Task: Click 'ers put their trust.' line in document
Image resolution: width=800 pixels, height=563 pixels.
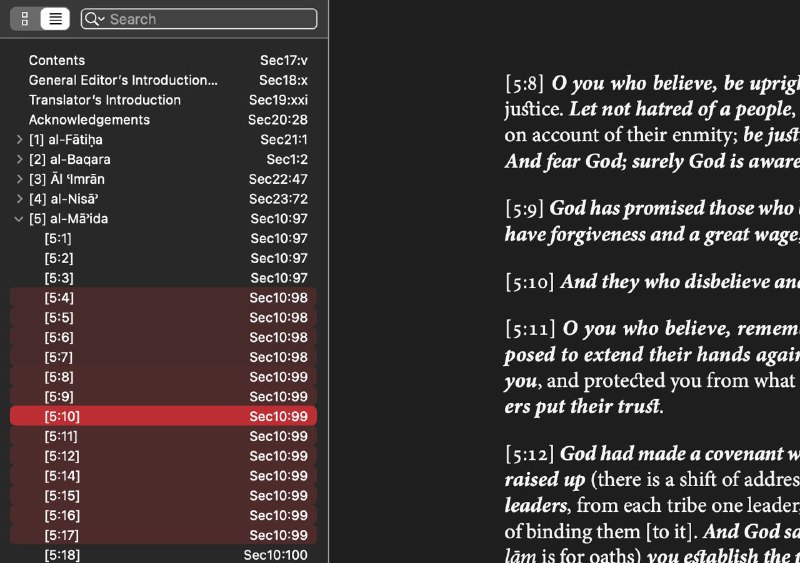Action: point(584,407)
